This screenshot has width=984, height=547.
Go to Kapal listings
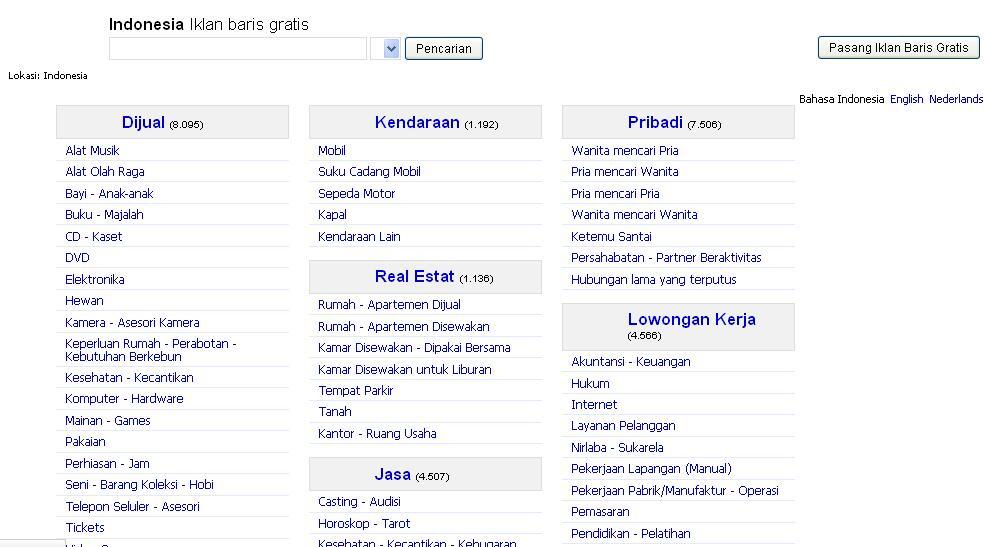[332, 215]
